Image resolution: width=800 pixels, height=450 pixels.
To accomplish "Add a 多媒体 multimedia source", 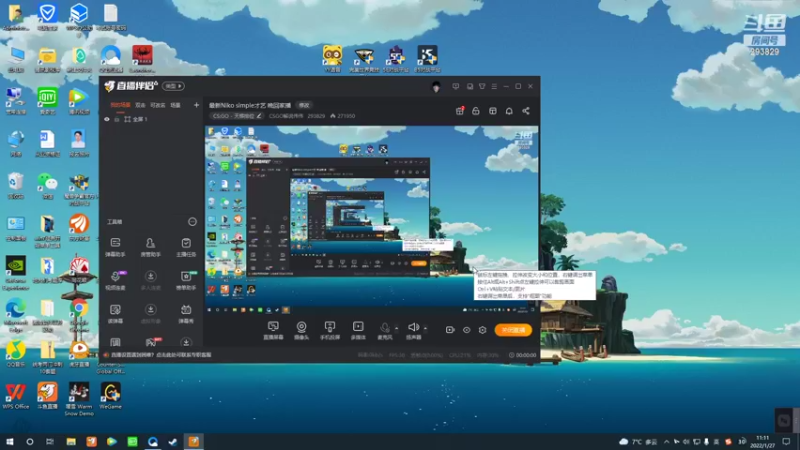I will point(358,331).
